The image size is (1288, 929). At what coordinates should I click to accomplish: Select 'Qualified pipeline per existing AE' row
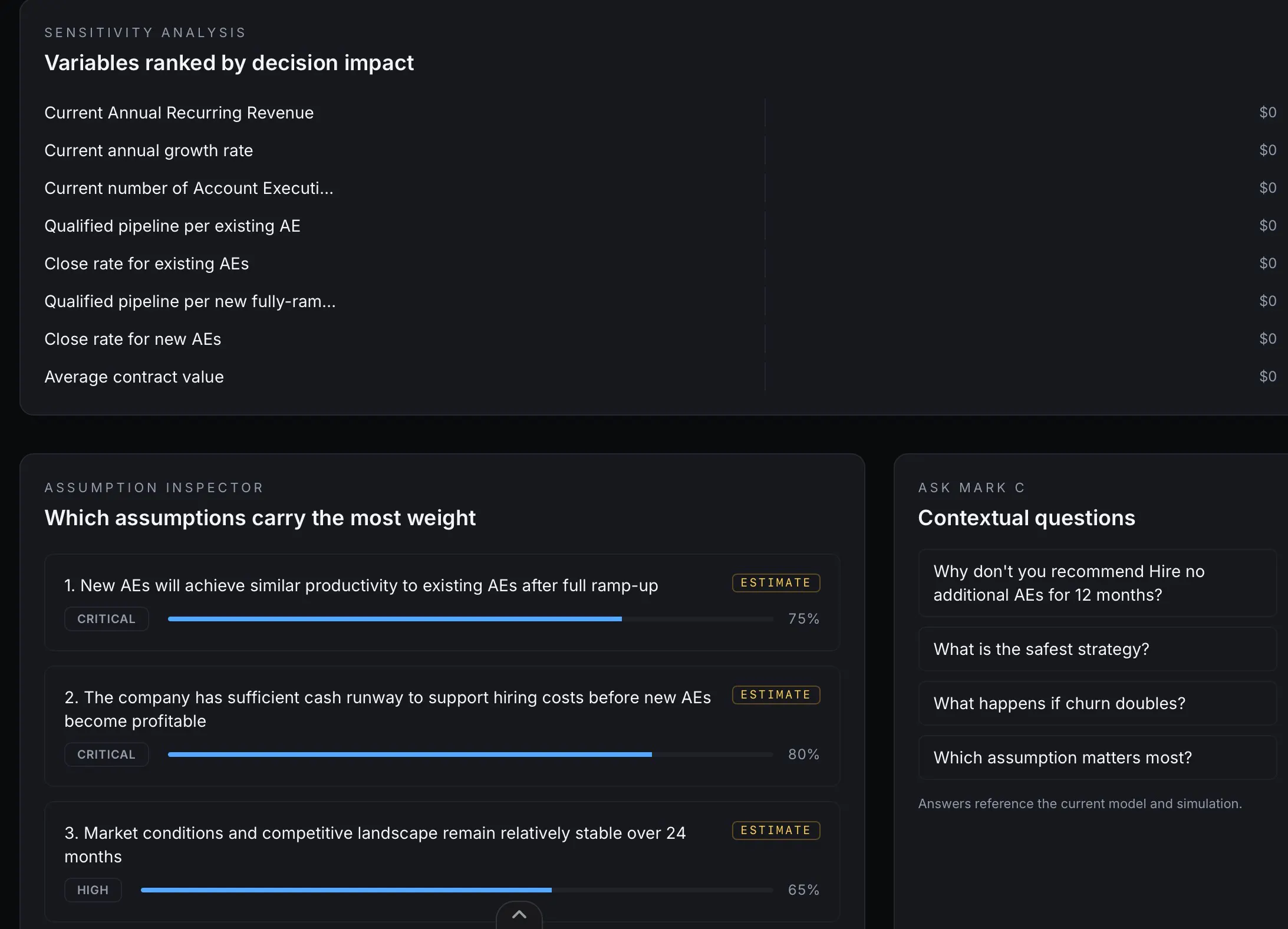click(x=660, y=226)
